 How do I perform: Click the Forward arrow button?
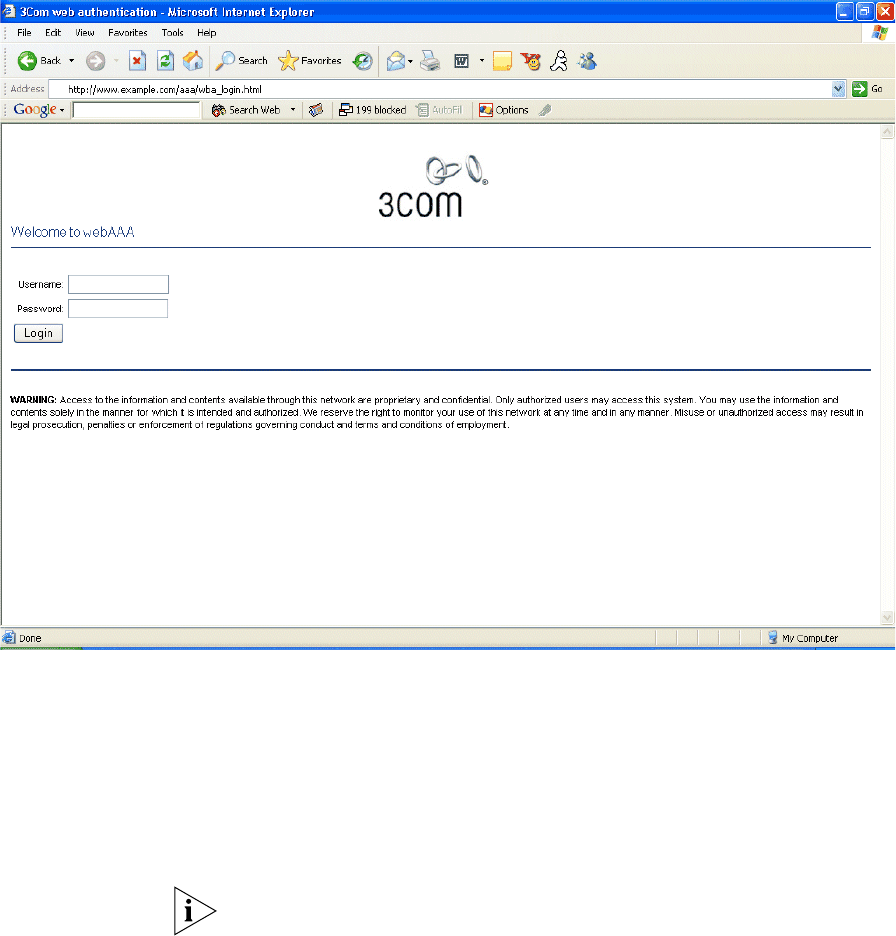coord(96,60)
